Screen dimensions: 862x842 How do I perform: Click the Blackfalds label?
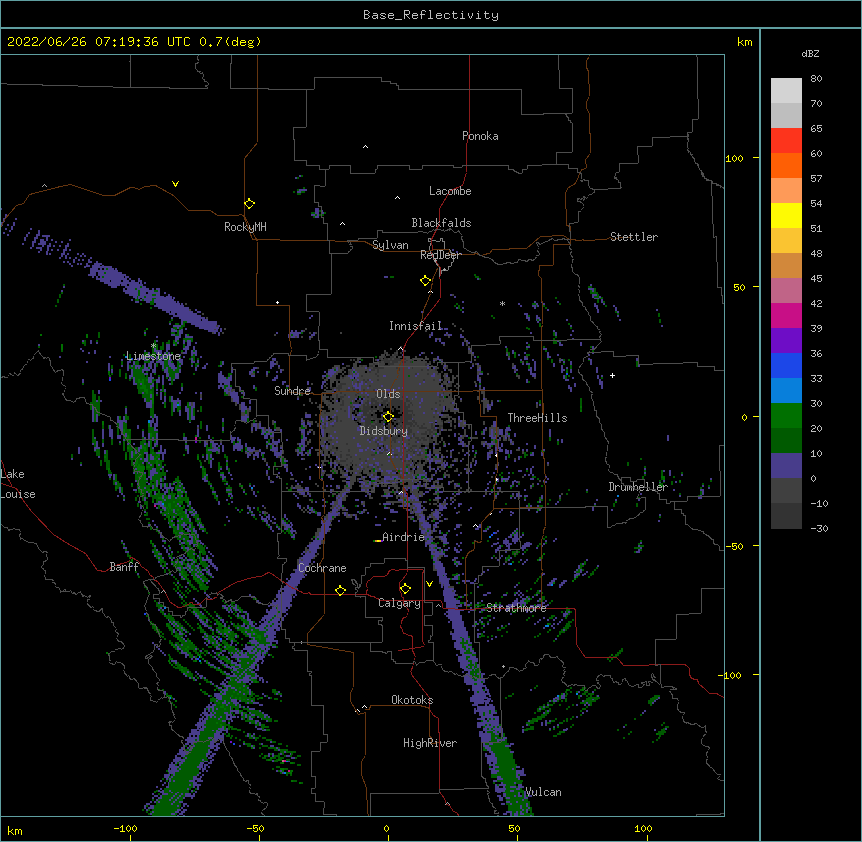[441, 223]
